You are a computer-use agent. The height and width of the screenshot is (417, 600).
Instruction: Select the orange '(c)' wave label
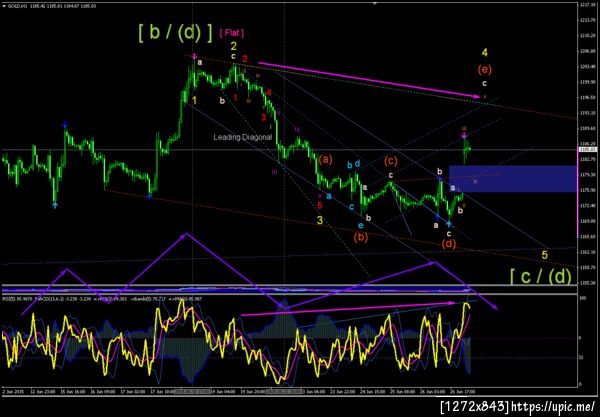pyautogui.click(x=391, y=161)
